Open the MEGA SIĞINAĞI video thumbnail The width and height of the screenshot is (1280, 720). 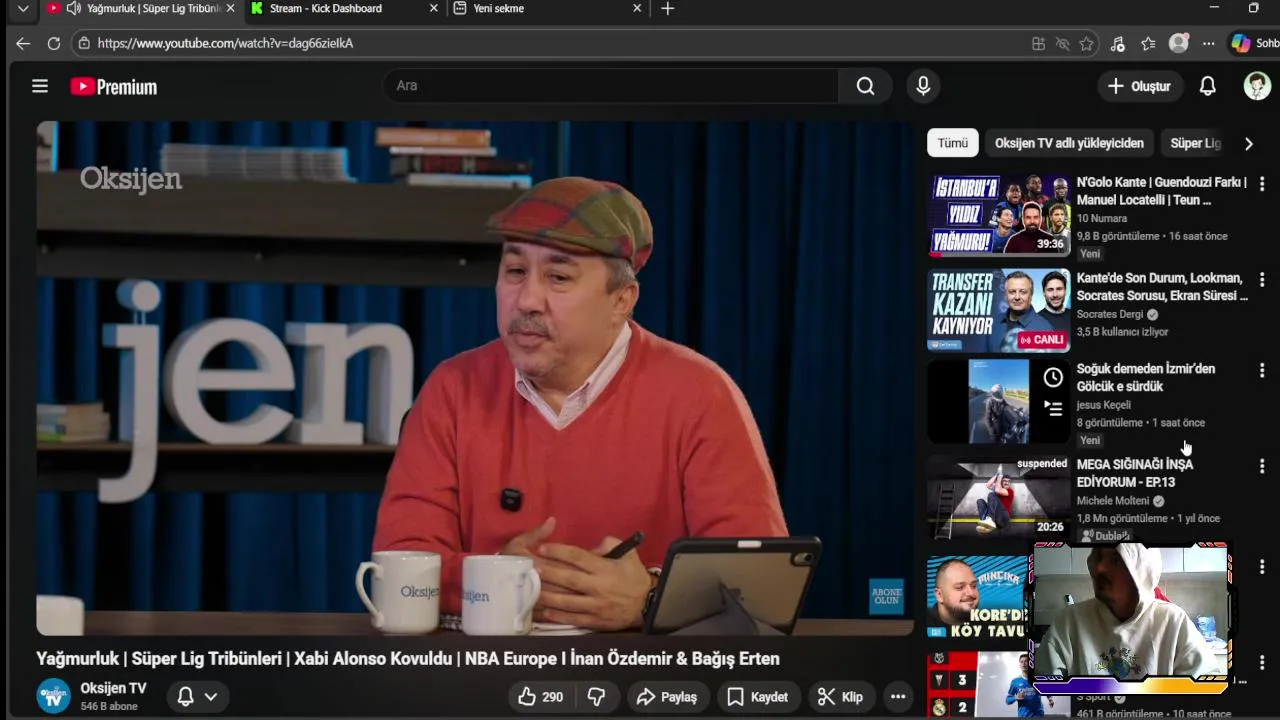998,497
